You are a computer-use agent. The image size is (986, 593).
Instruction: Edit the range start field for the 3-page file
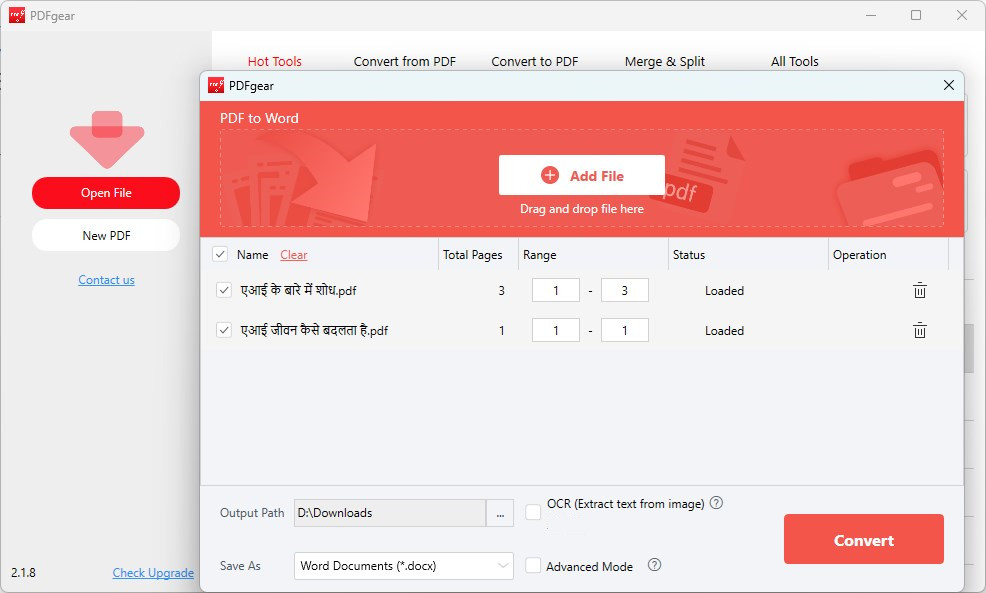click(x=556, y=290)
